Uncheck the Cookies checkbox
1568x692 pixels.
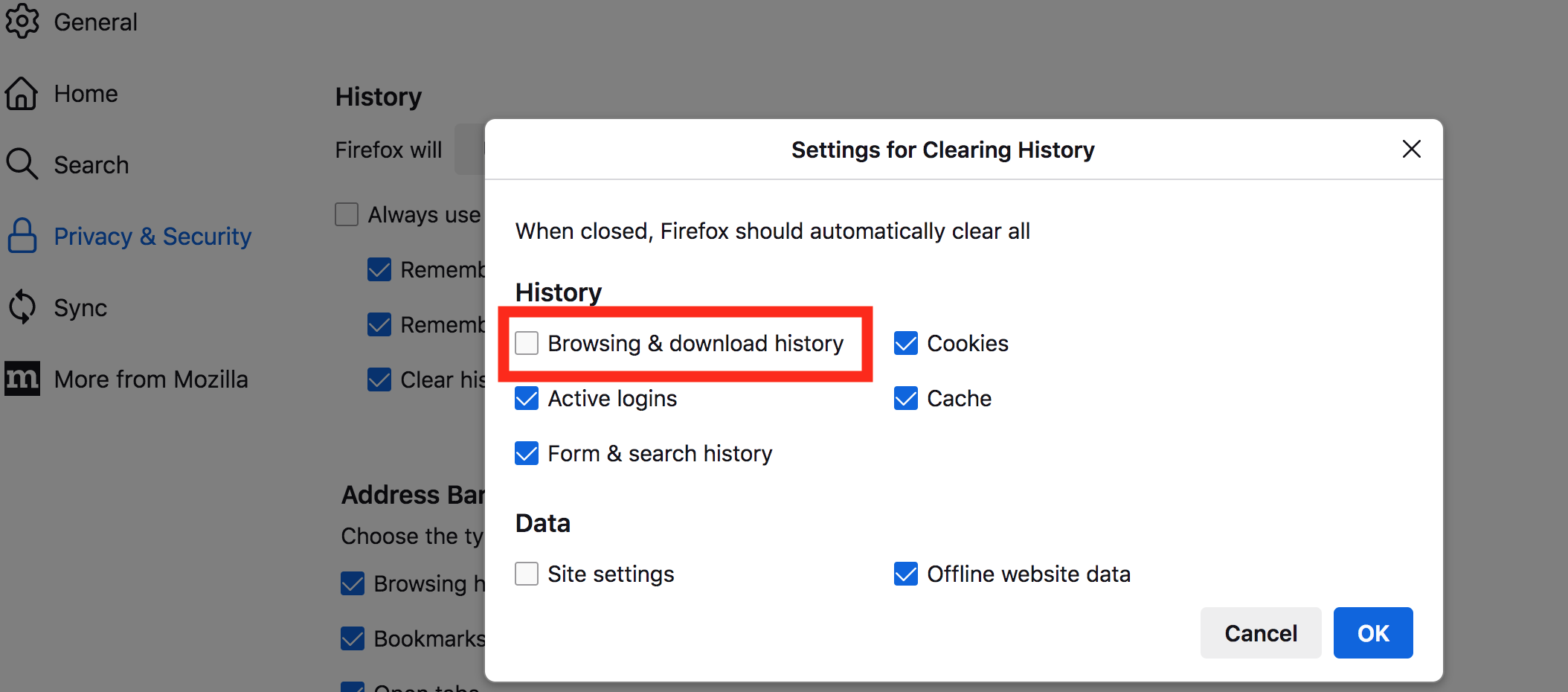[906, 343]
